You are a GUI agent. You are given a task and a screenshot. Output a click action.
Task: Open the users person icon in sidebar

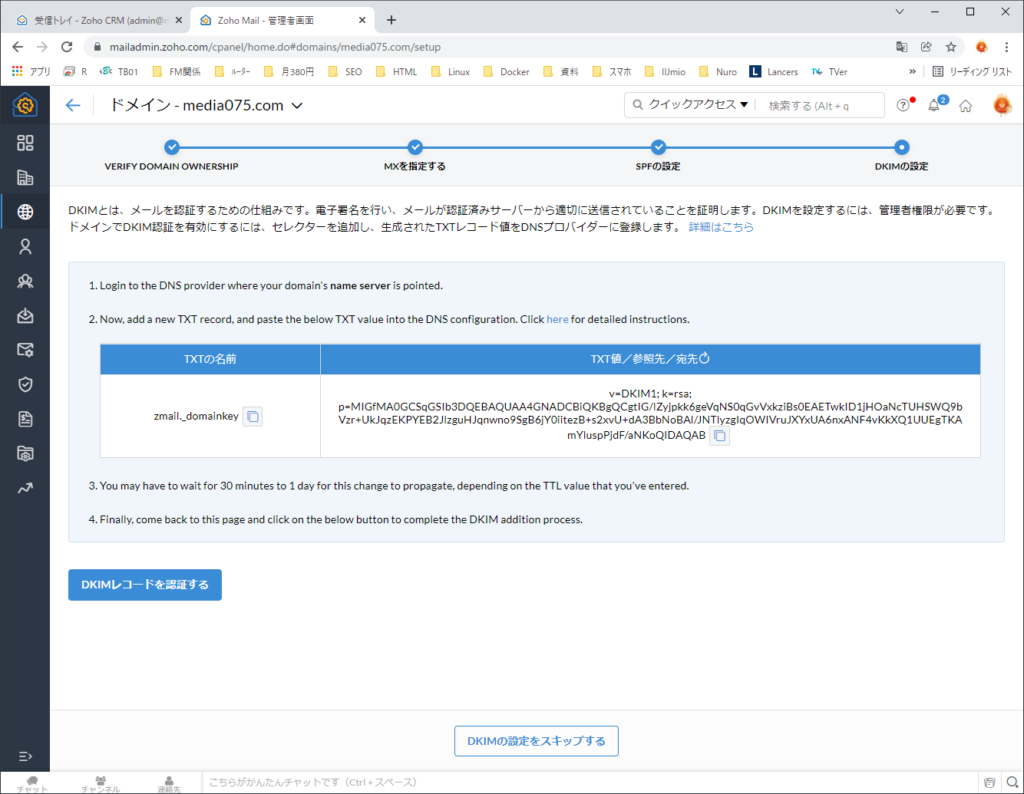[x=25, y=246]
